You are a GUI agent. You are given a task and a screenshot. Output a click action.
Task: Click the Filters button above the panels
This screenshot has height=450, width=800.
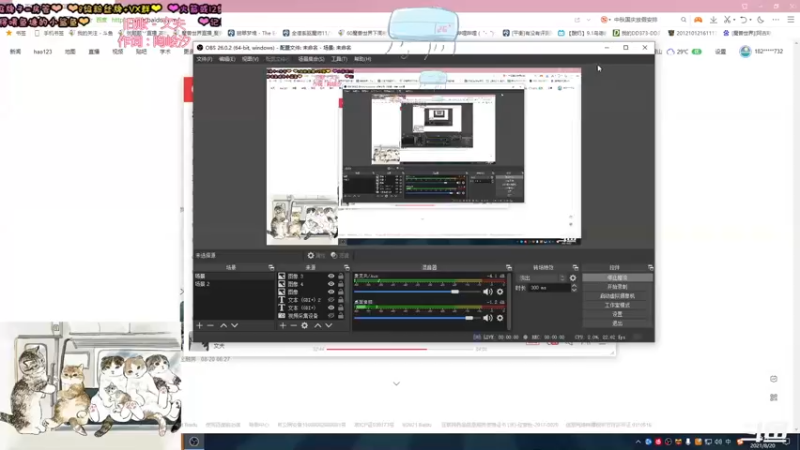click(x=340, y=256)
